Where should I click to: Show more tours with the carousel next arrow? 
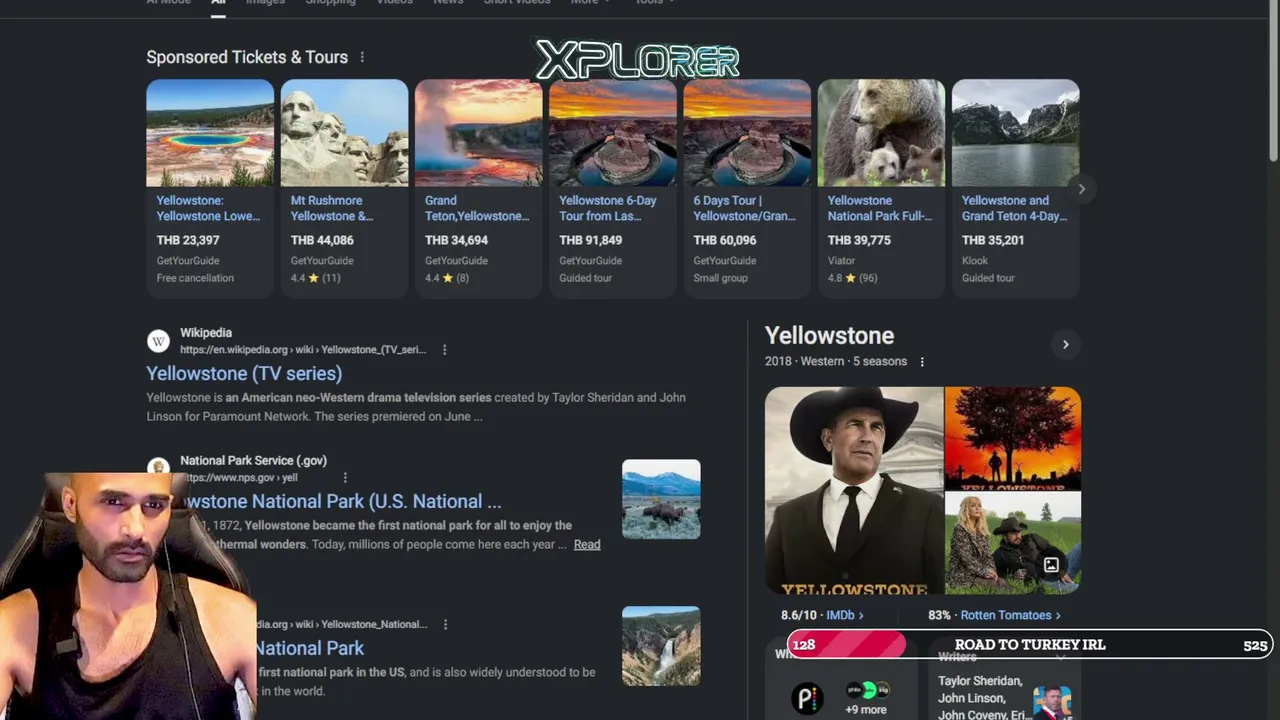1081,189
